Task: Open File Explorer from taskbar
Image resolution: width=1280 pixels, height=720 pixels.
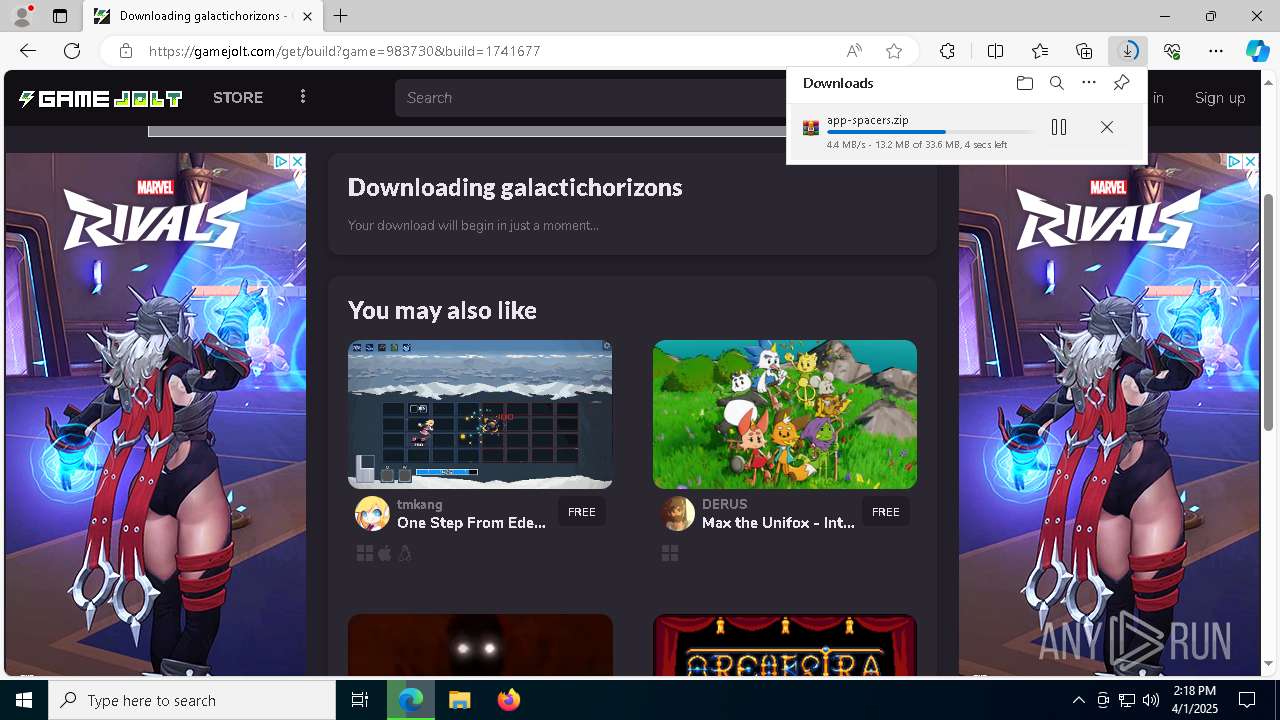Action: [x=459, y=700]
